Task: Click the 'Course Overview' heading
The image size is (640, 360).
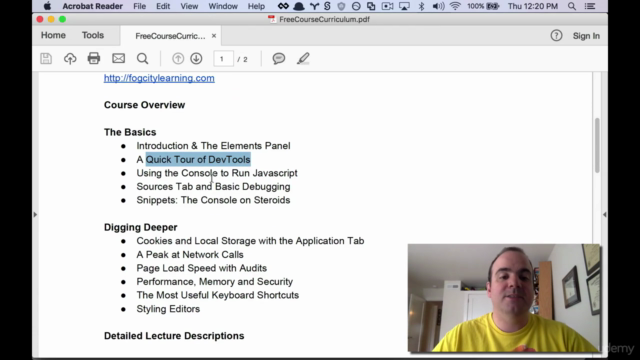Action: click(x=144, y=105)
